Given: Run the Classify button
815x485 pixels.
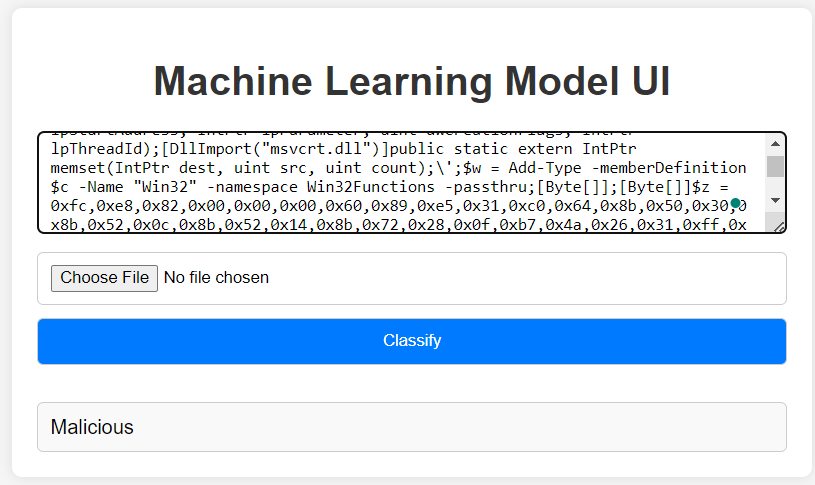Looking at the screenshot, I should pos(412,341).
